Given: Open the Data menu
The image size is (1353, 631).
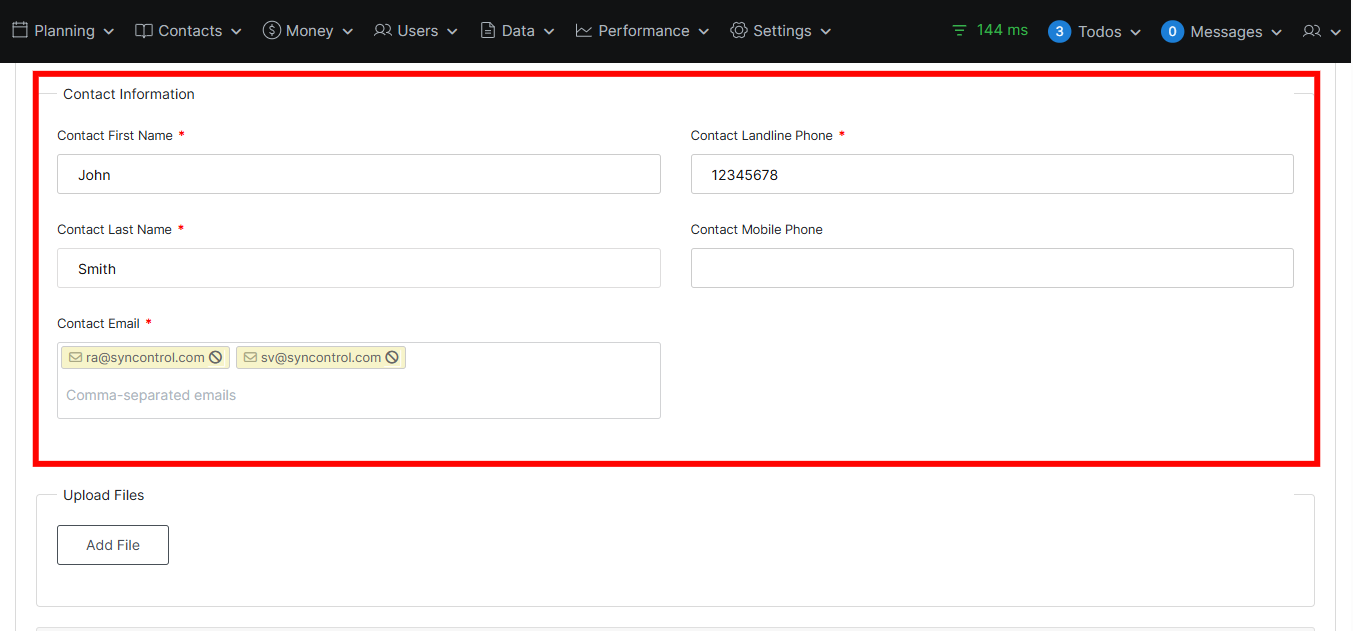Looking at the screenshot, I should pyautogui.click(x=517, y=31).
